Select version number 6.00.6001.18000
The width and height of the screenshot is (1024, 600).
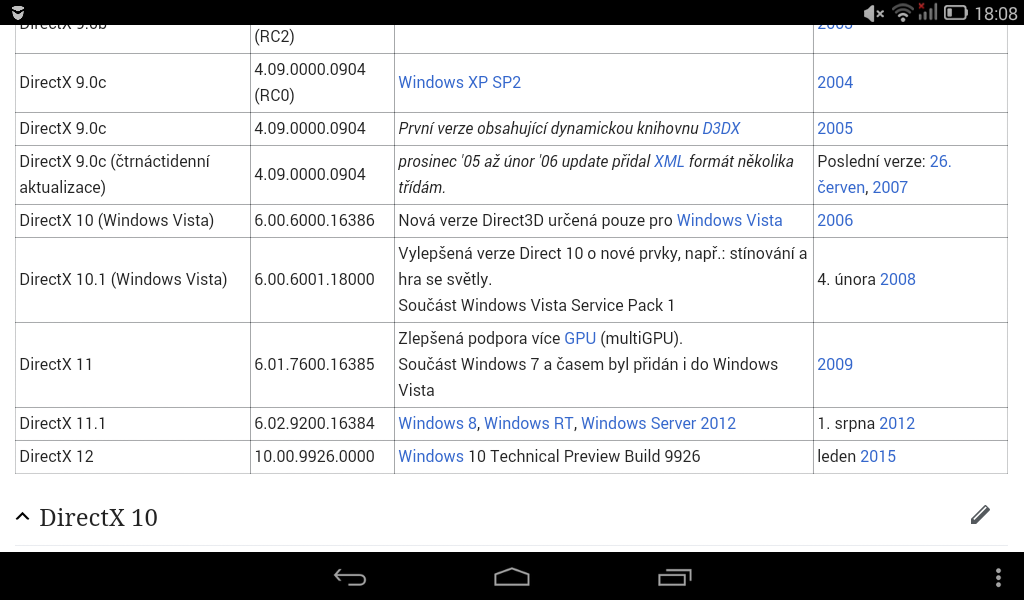[x=314, y=279]
